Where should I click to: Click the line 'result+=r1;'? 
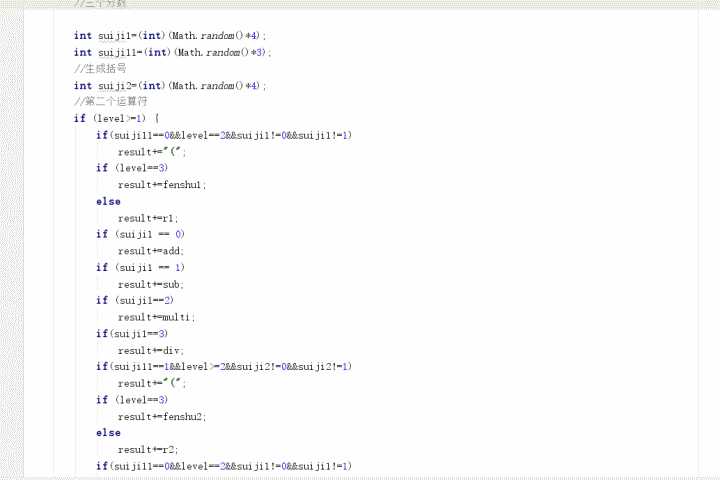click(148, 218)
